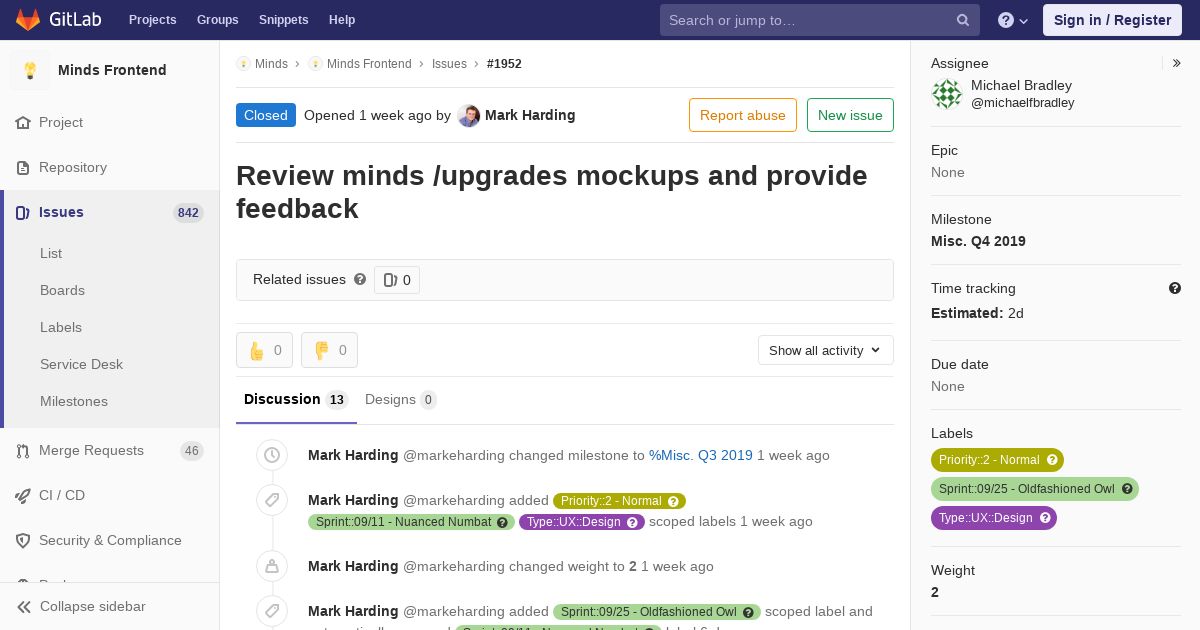Click Sign in / Register button

1112,20
